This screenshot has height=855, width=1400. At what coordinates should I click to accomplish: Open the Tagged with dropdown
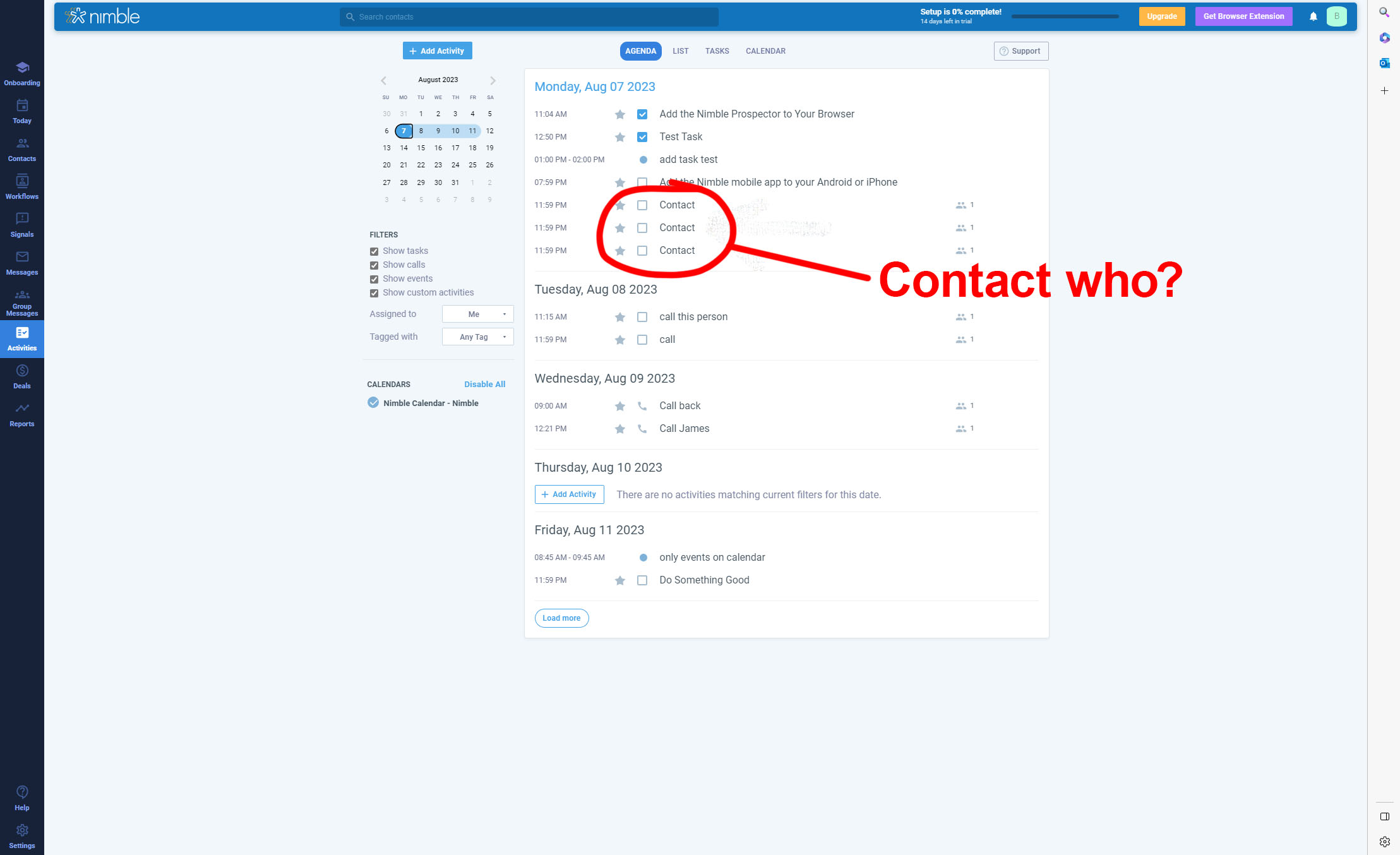point(478,336)
